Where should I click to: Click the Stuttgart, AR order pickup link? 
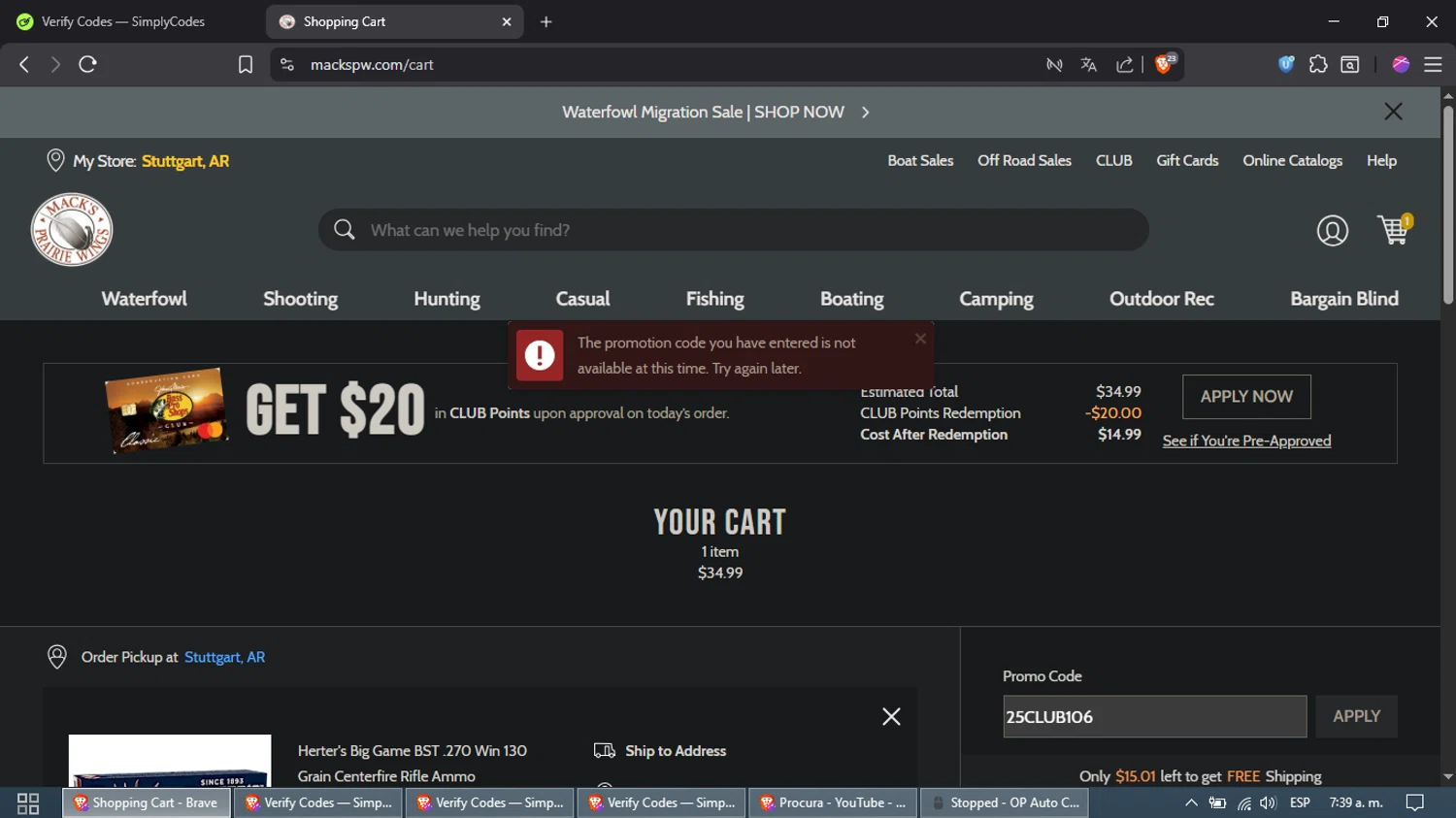(x=224, y=657)
